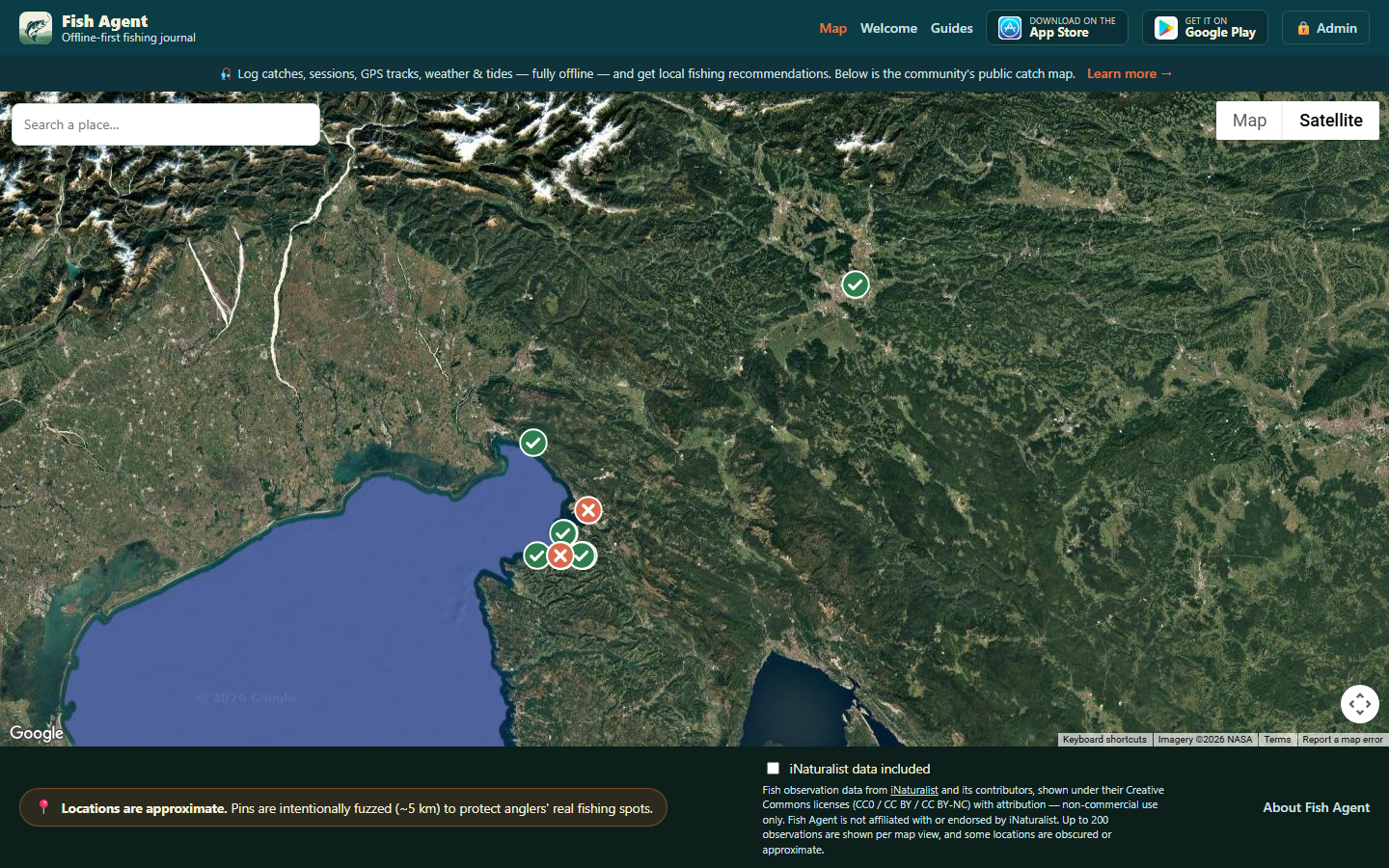Click the Imagery ©2026 NASA attribution

click(1205, 740)
